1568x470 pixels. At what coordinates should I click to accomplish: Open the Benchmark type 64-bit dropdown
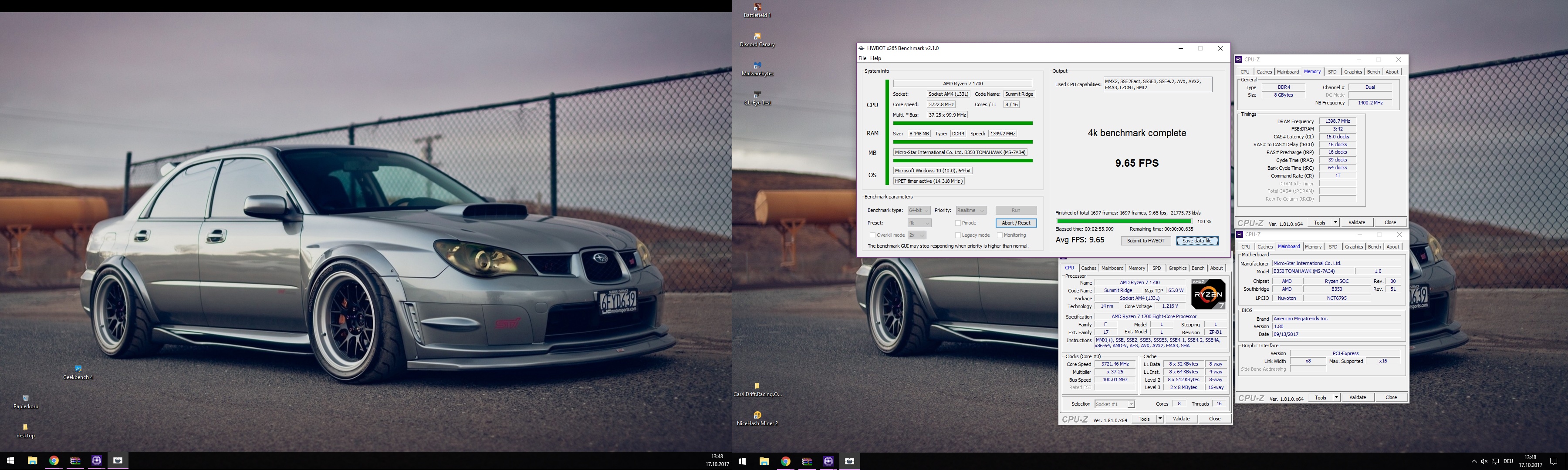919,210
